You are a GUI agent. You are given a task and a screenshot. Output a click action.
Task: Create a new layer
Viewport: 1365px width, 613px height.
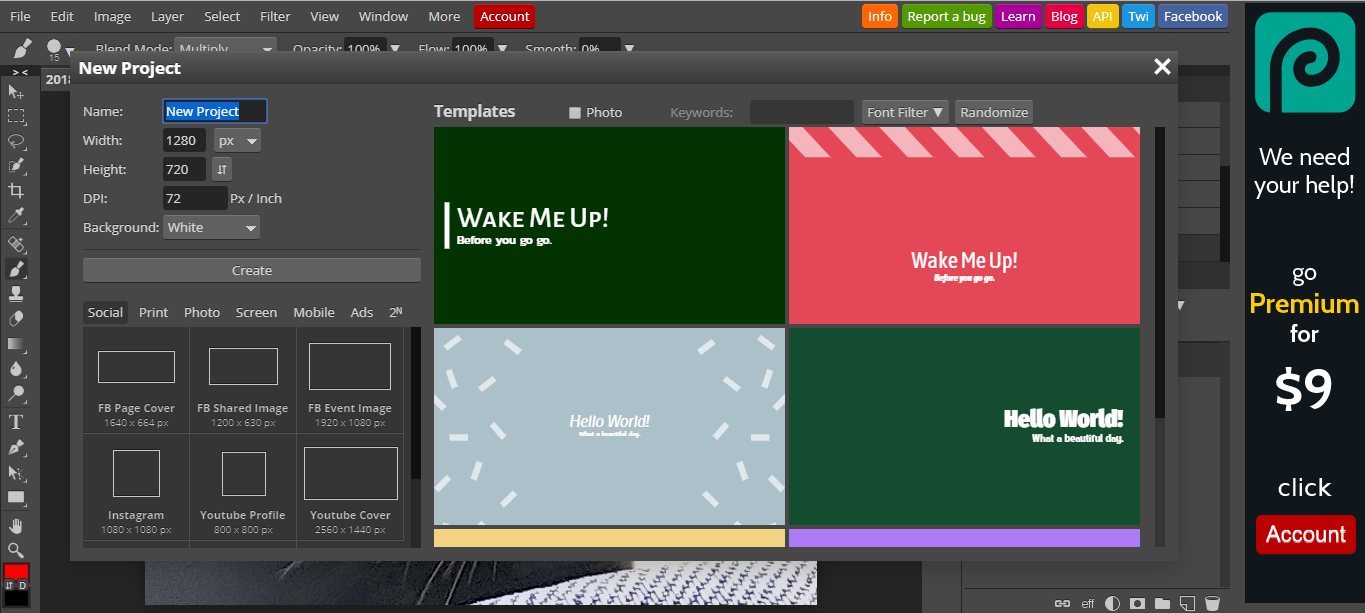(x=1187, y=603)
